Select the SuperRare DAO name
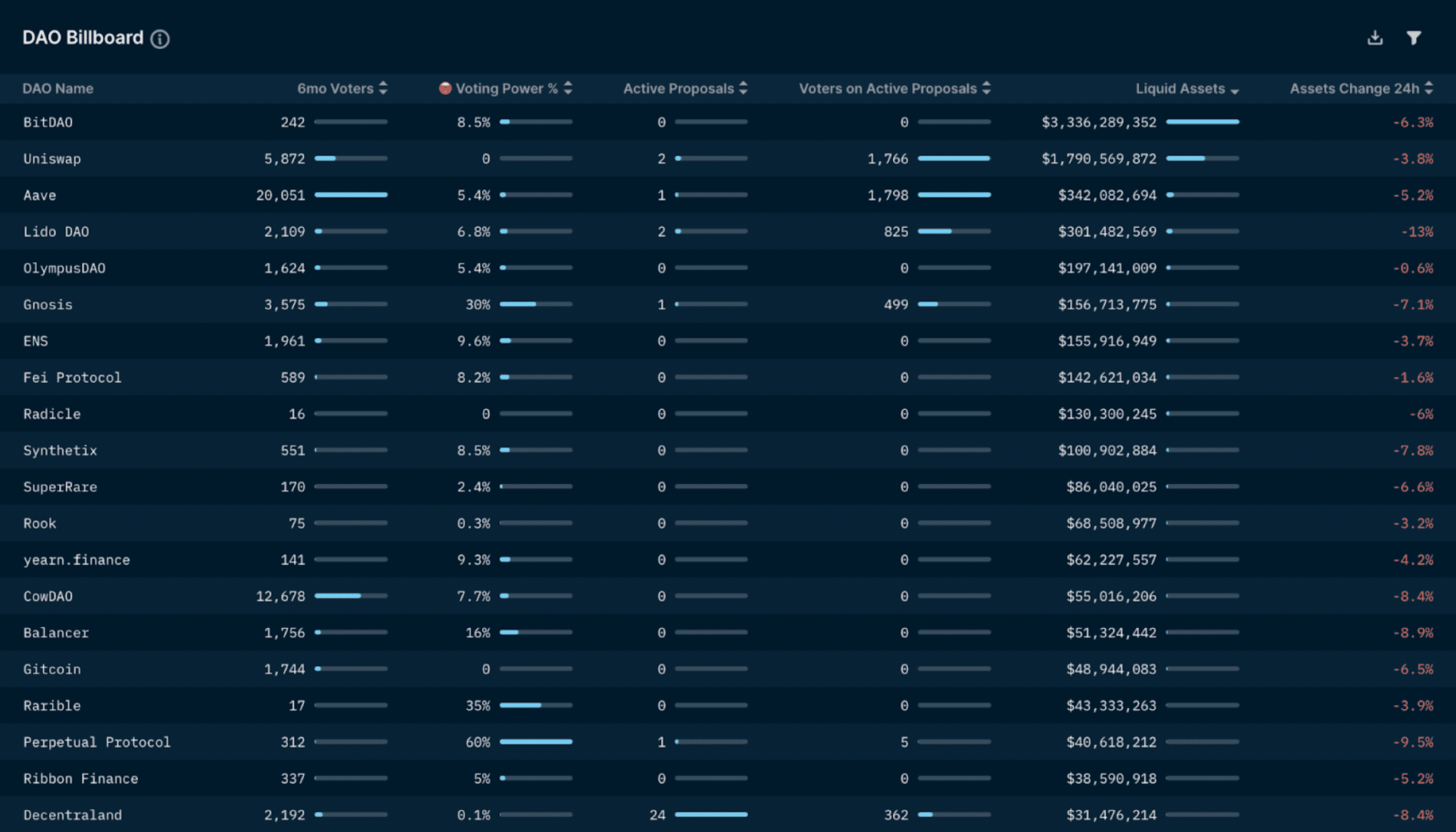Screen dimensions: 1456x832 [60, 487]
